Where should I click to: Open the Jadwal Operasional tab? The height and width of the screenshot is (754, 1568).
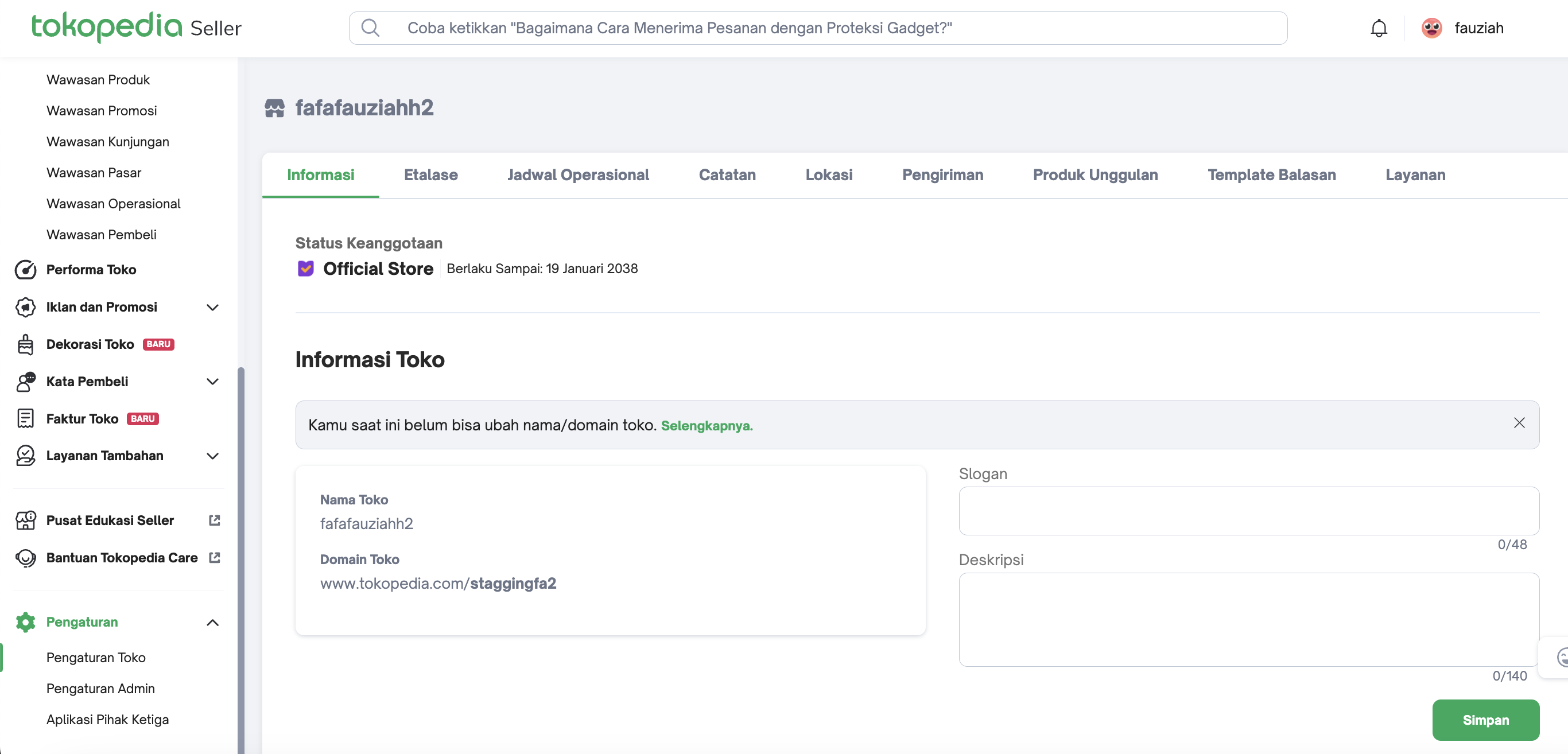click(577, 175)
